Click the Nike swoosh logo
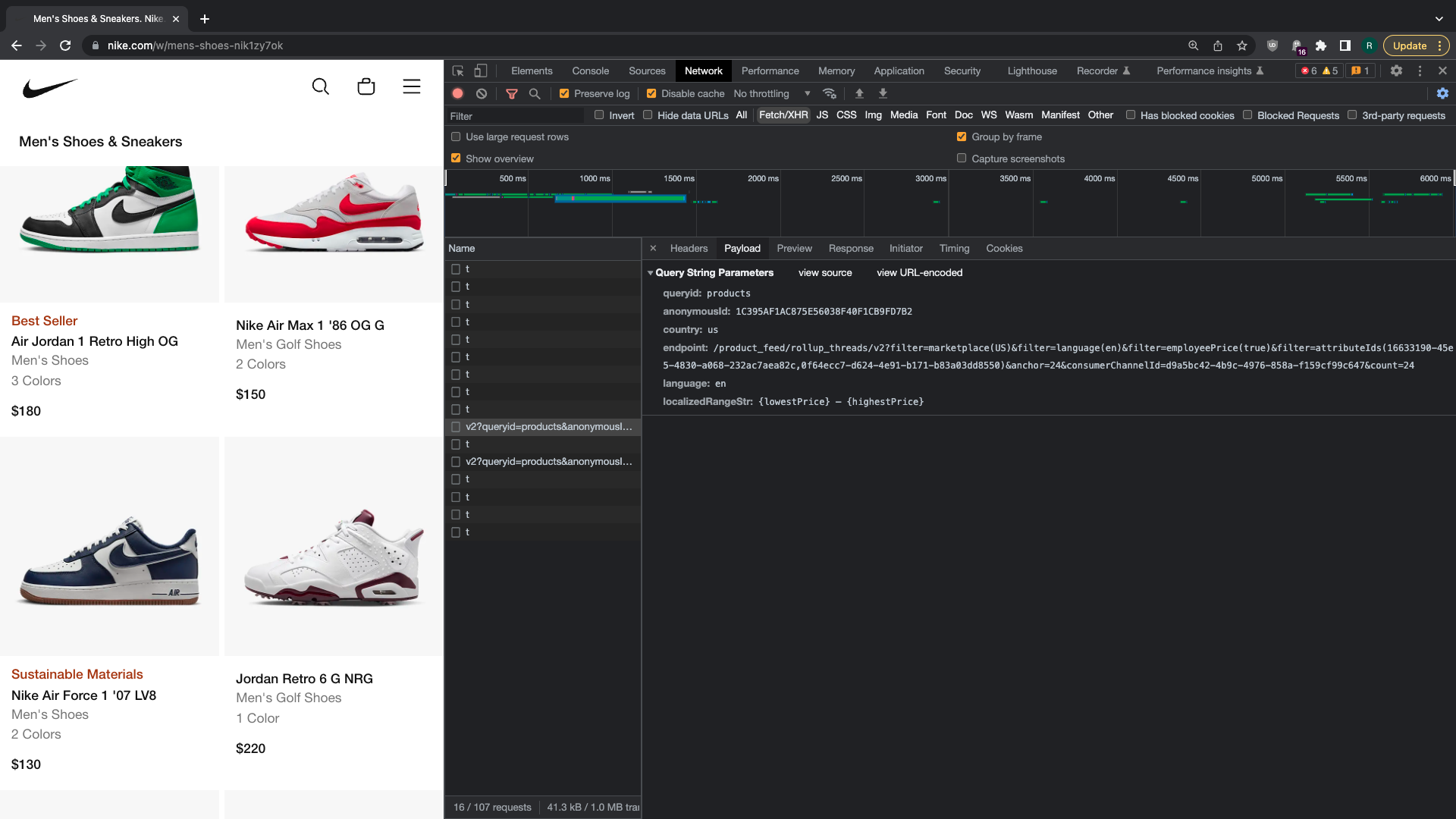Viewport: 1456px width, 819px height. coord(50,88)
